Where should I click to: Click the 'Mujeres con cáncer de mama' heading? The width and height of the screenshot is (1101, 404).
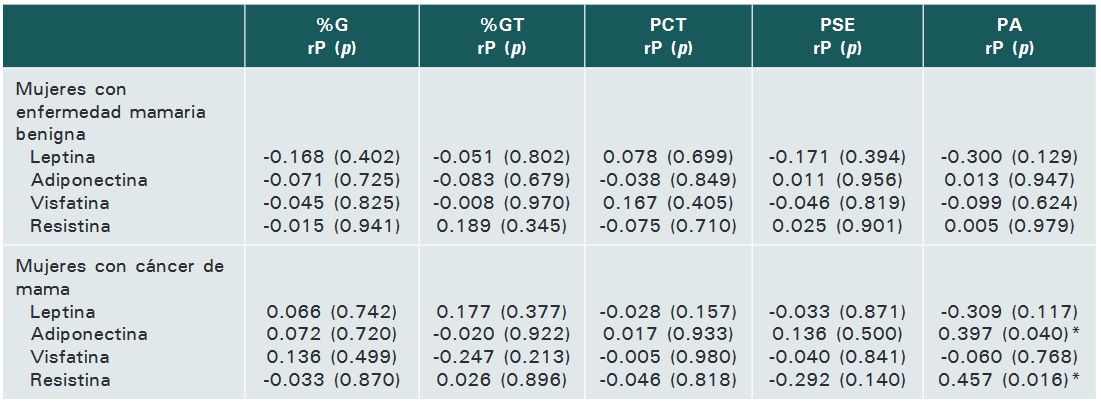pyautogui.click(x=120, y=276)
